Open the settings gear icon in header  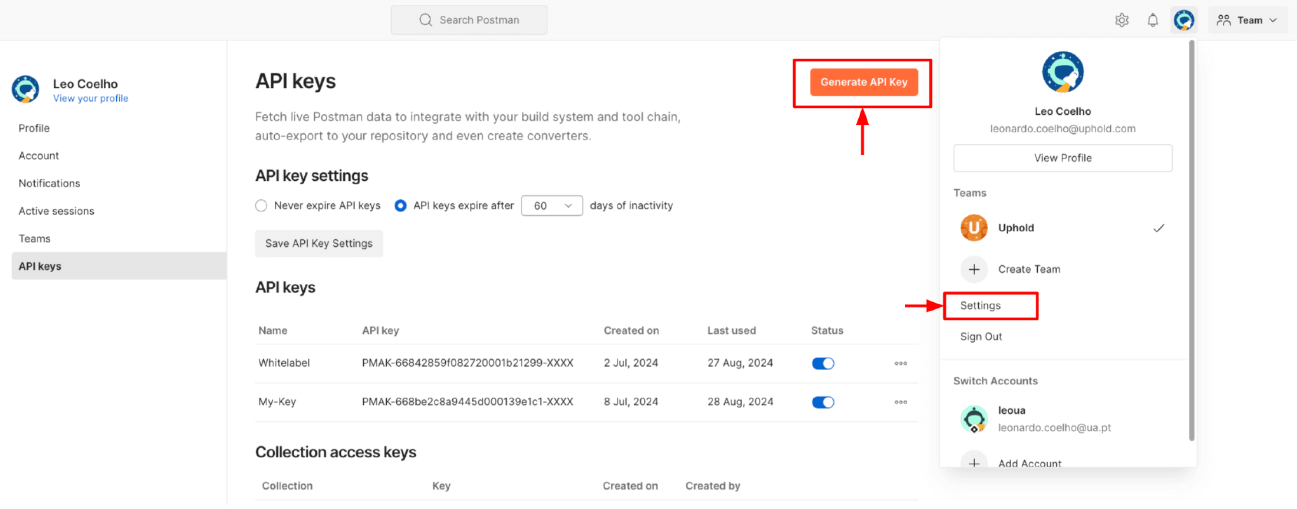[x=1122, y=20]
